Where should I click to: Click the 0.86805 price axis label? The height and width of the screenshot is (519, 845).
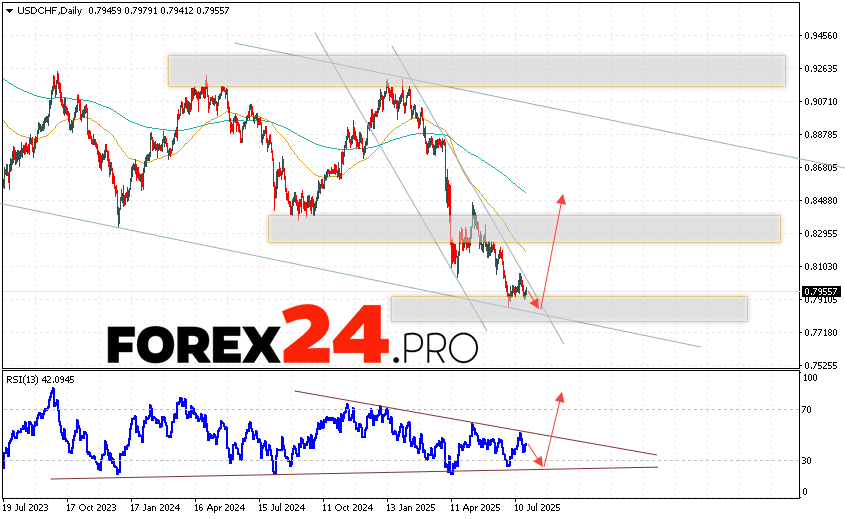[822, 167]
